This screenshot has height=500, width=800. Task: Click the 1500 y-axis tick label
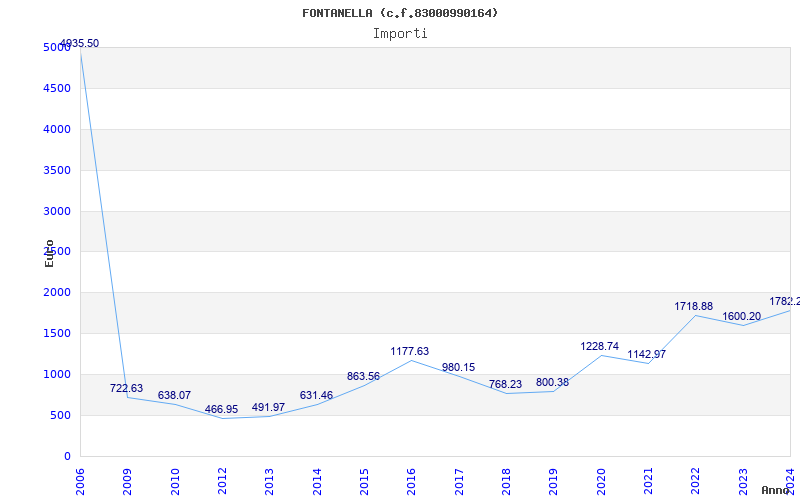pos(57,334)
